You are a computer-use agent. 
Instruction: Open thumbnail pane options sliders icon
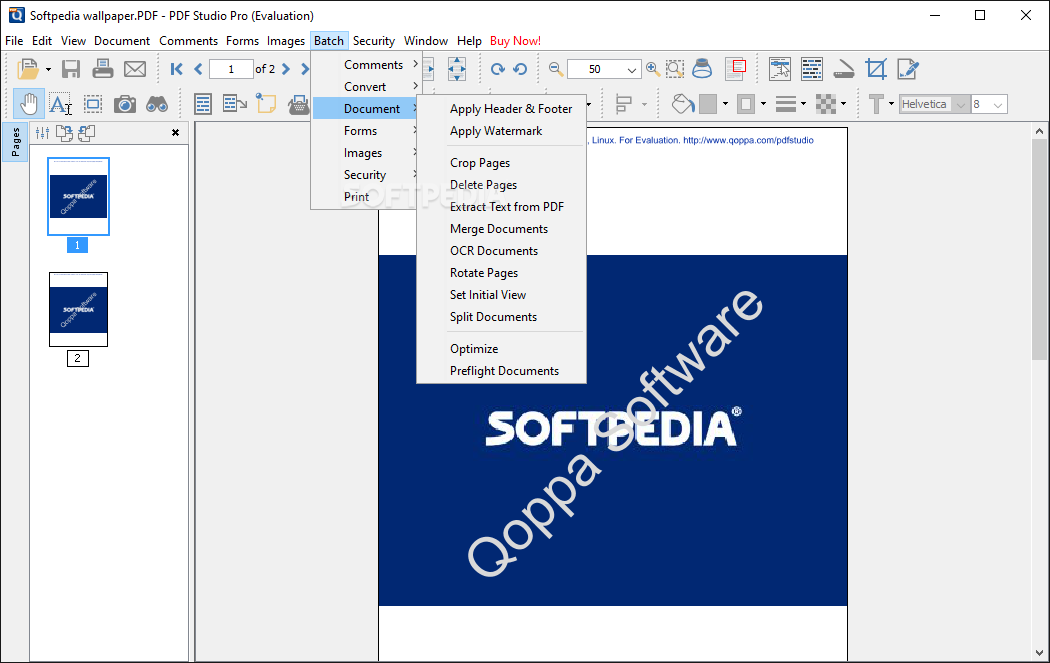pos(42,133)
